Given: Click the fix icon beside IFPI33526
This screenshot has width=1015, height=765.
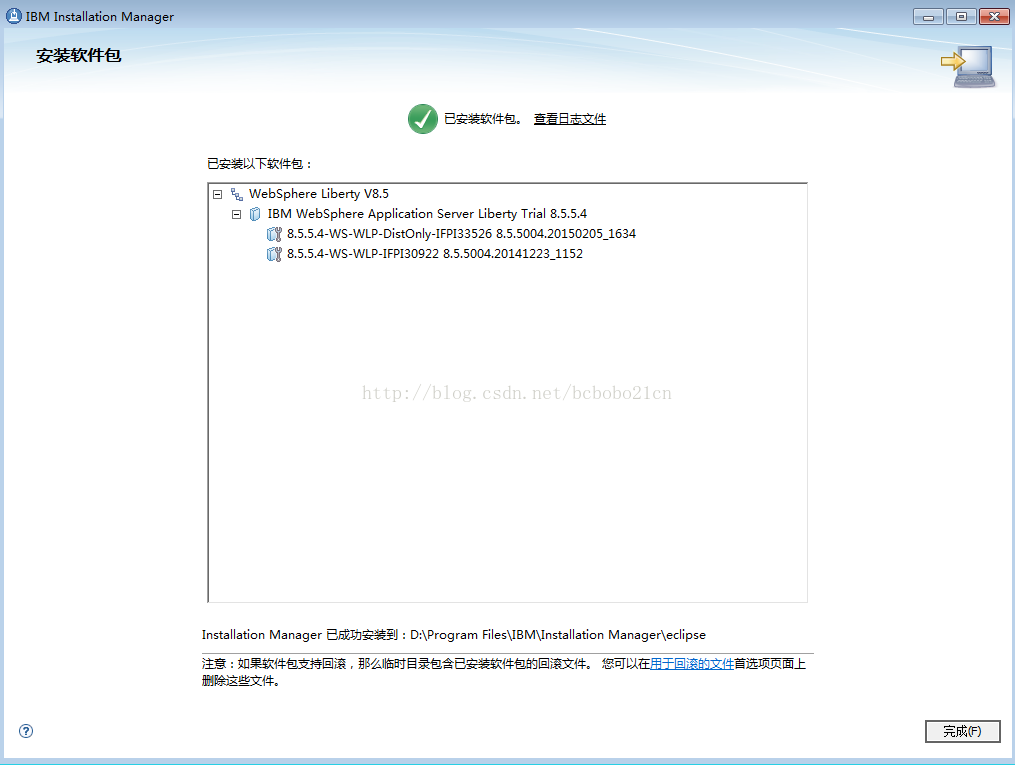Looking at the screenshot, I should (274, 234).
